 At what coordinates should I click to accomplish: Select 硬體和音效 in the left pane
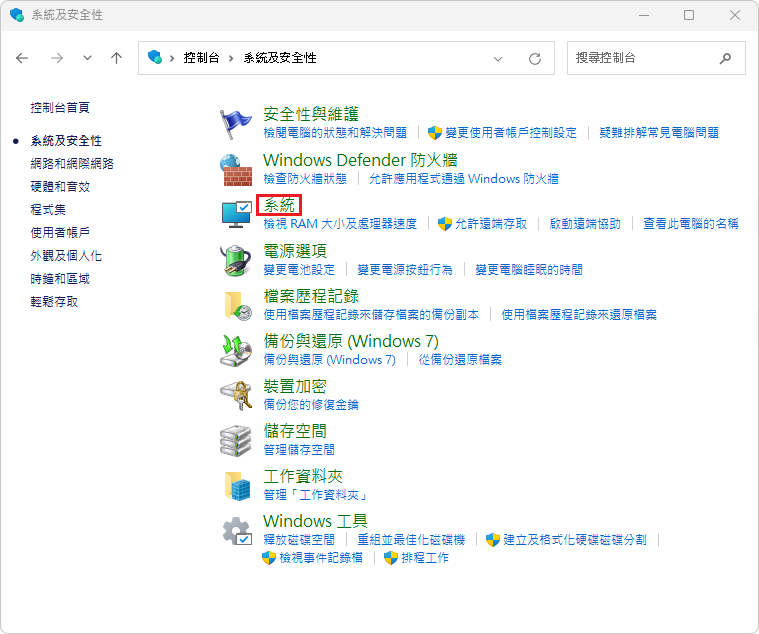pos(60,186)
